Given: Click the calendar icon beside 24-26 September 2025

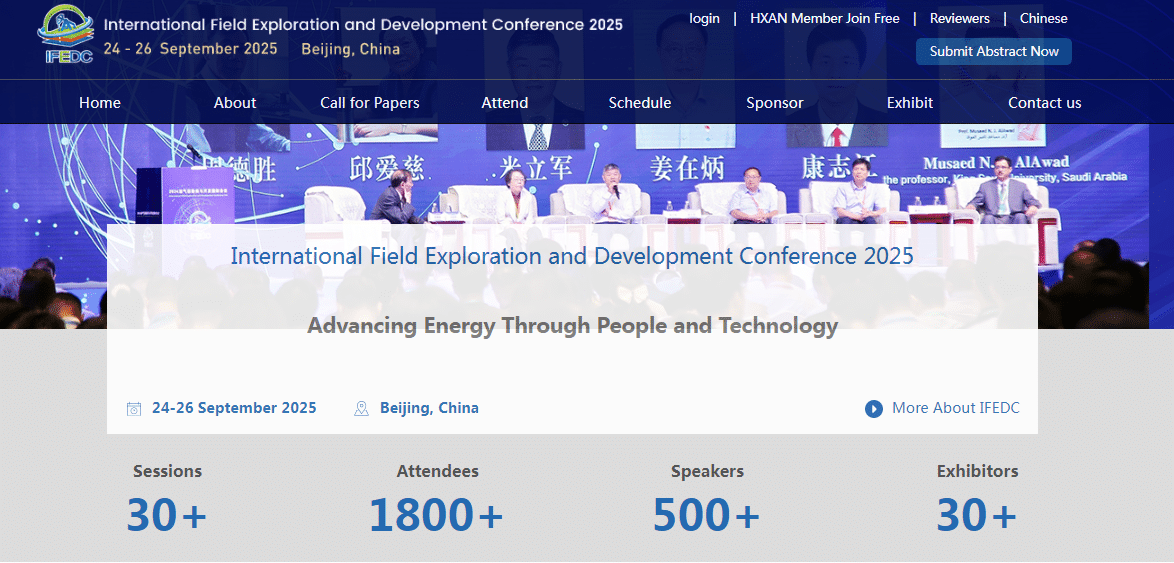Looking at the screenshot, I should [x=134, y=409].
